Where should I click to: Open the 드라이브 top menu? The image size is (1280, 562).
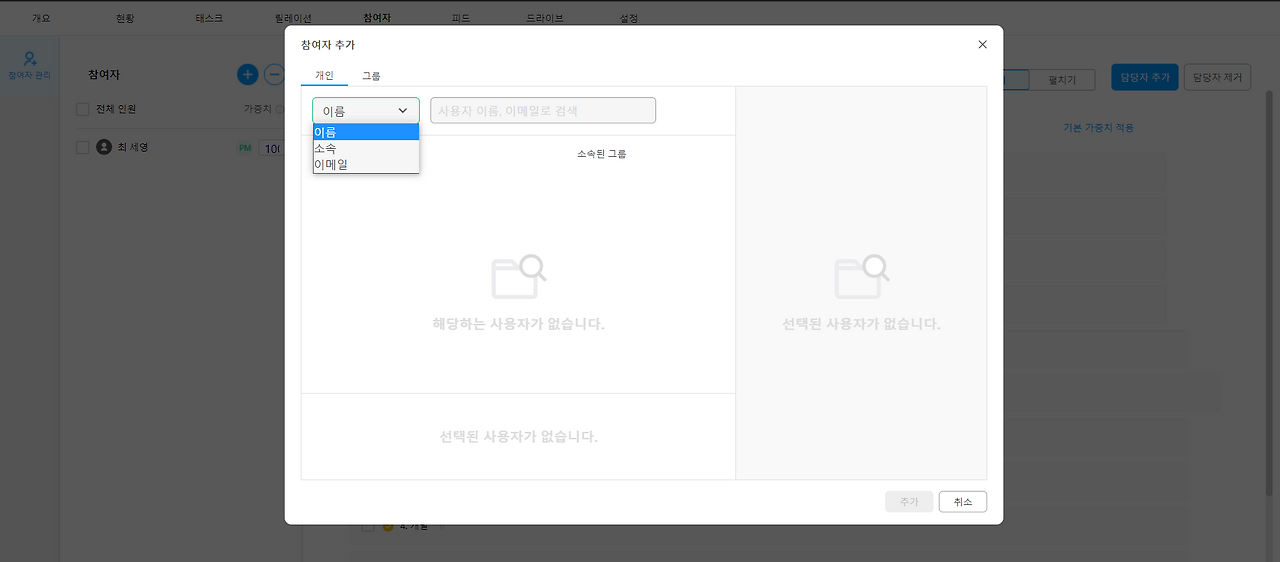(x=545, y=18)
